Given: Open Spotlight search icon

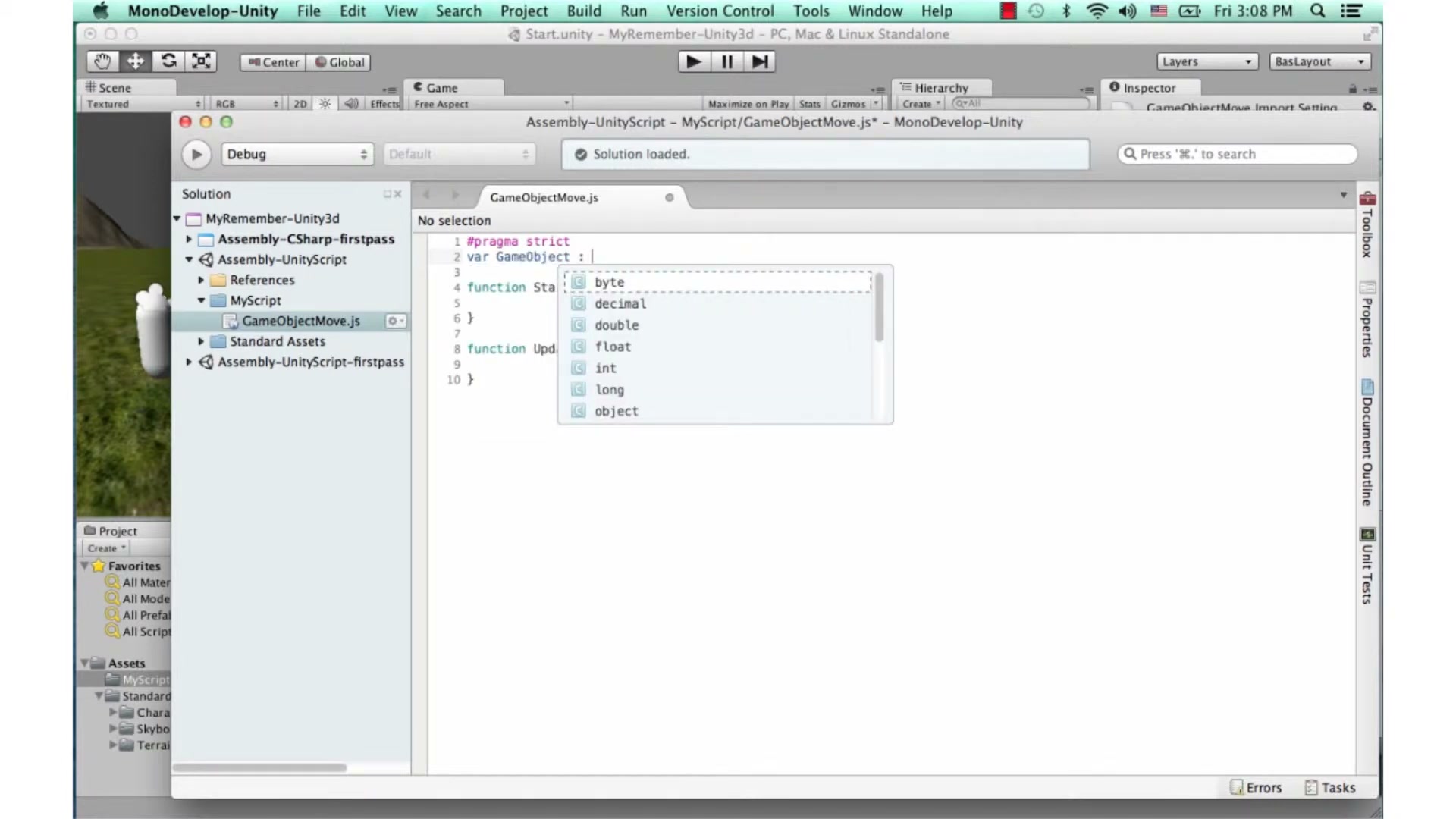Looking at the screenshot, I should click(x=1318, y=11).
